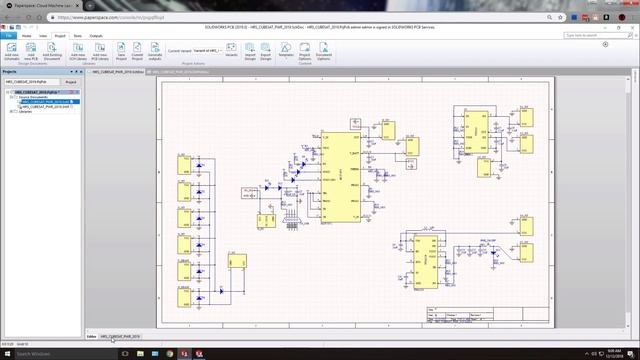640x360 pixels.
Task: Click Save Project icon
Action: click(121, 51)
